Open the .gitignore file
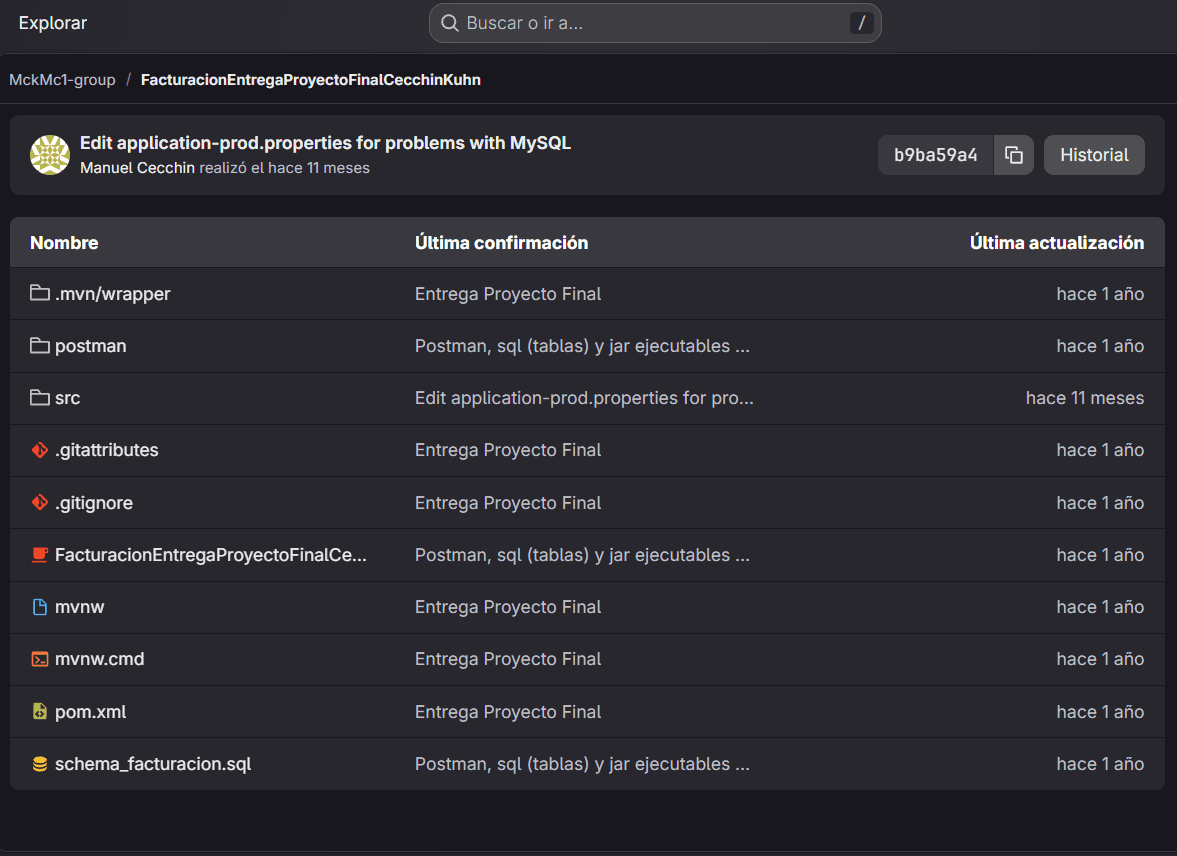The height and width of the screenshot is (856, 1177). tap(94, 502)
